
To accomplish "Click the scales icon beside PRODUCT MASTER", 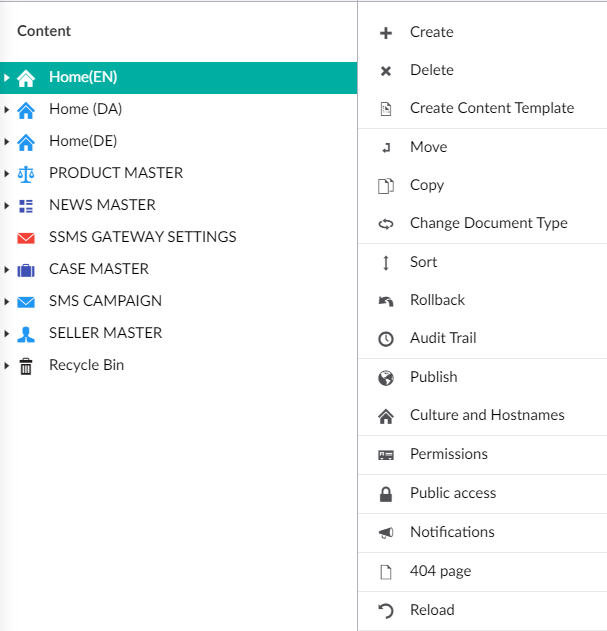I will [26, 173].
